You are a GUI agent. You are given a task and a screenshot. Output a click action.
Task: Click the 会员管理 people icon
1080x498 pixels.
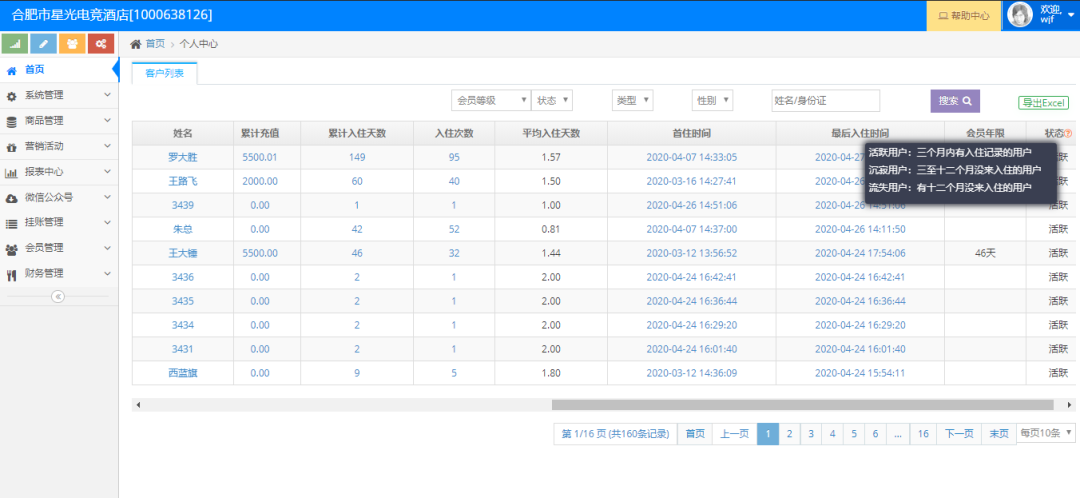11,249
